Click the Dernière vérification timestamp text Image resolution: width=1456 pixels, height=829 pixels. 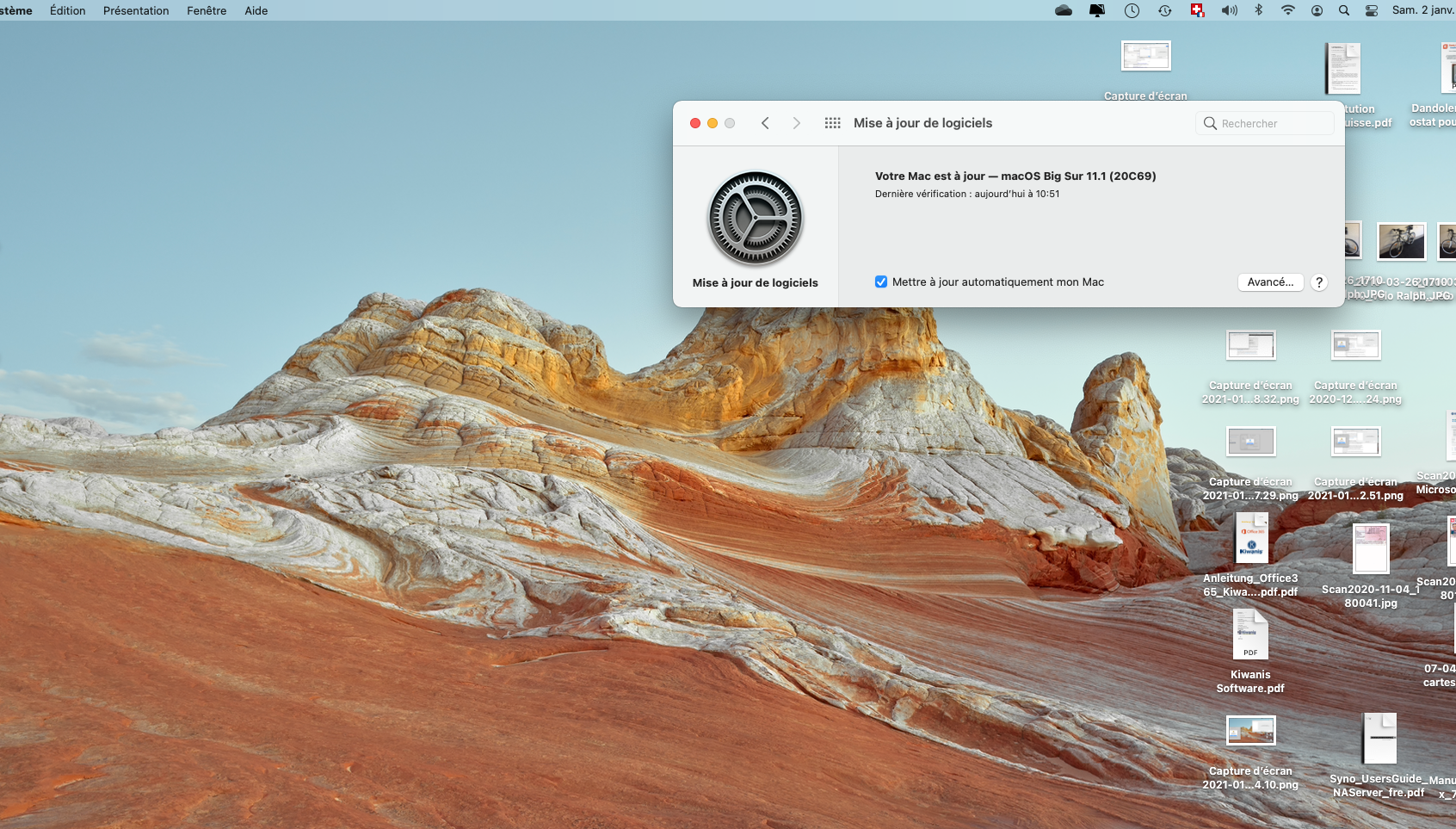click(x=967, y=194)
